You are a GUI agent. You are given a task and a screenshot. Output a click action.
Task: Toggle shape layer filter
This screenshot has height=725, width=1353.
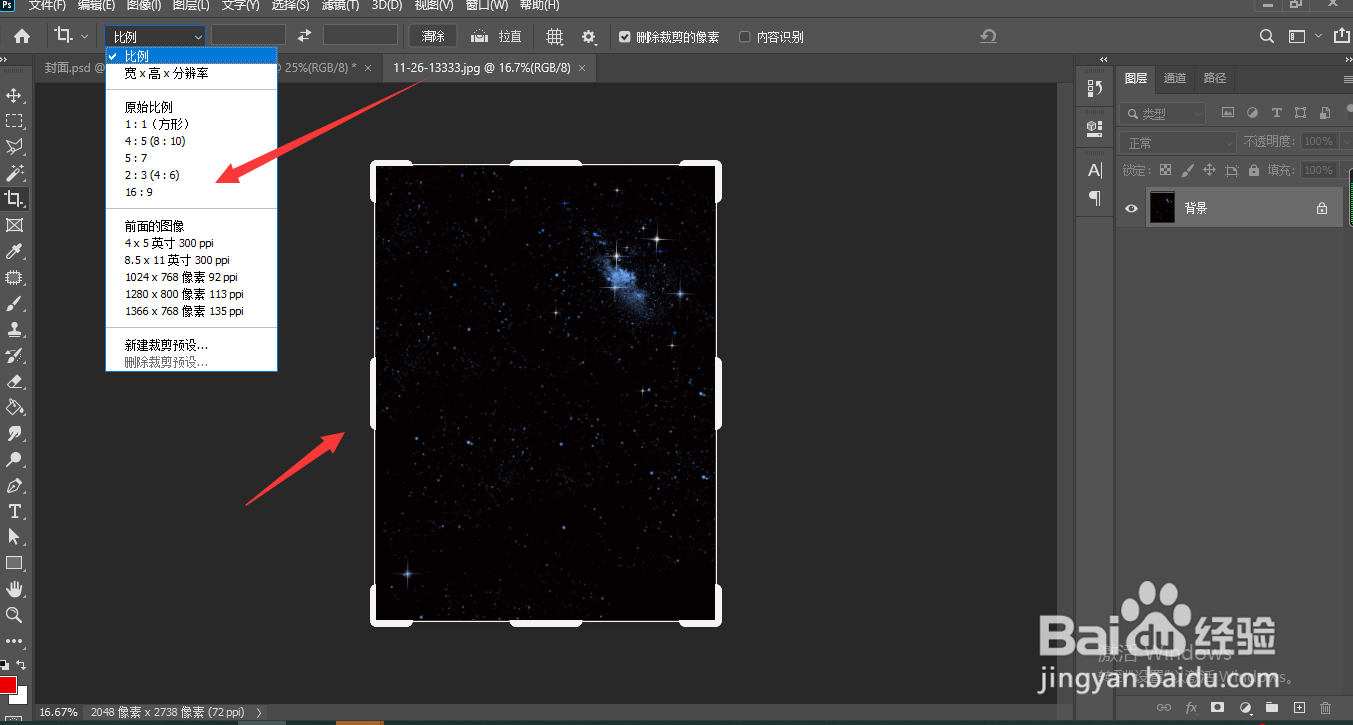point(1301,113)
